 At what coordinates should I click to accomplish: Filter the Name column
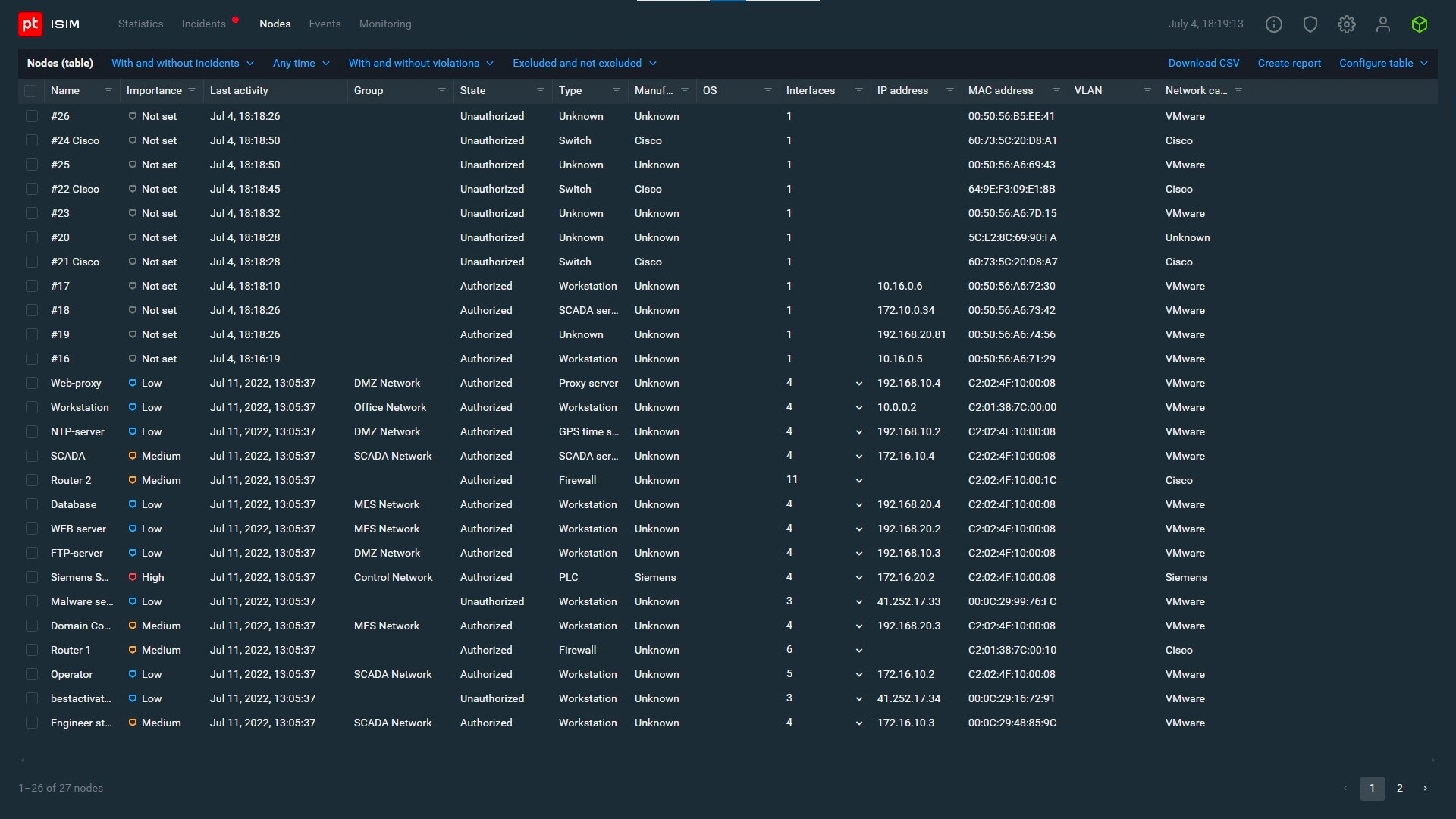[108, 91]
